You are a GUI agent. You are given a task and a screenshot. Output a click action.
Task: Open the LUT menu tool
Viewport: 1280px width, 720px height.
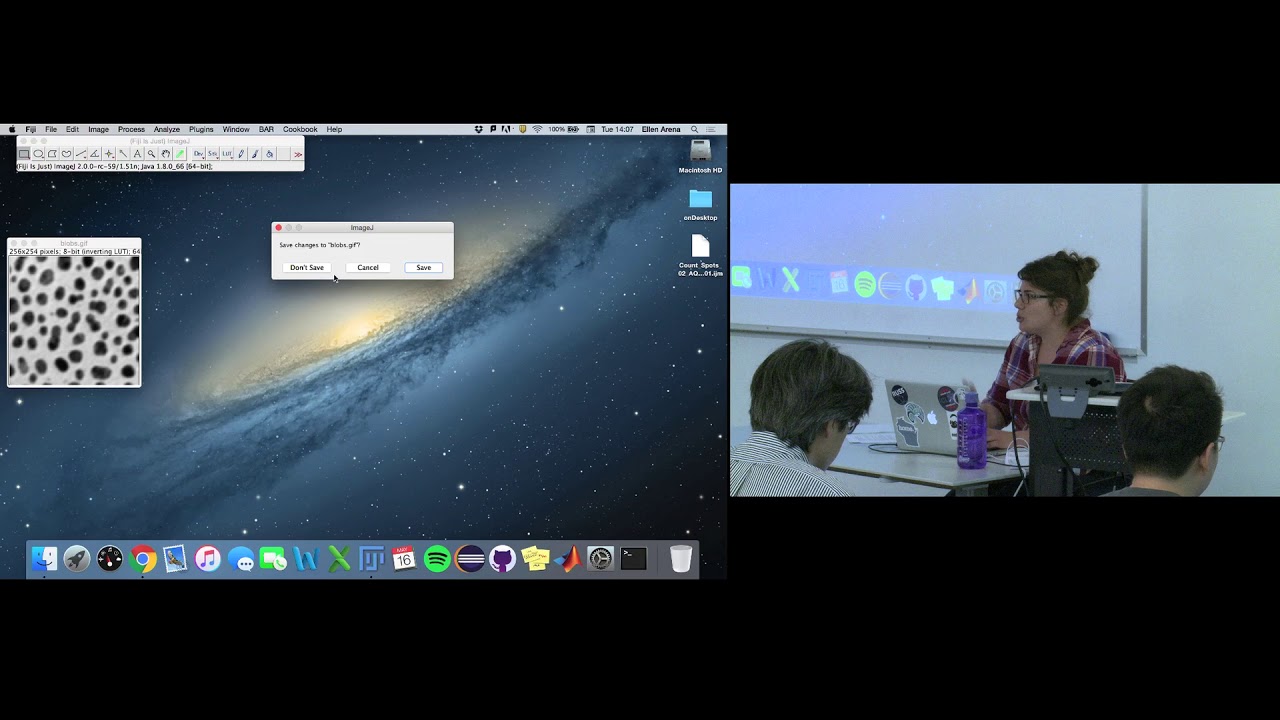click(227, 154)
